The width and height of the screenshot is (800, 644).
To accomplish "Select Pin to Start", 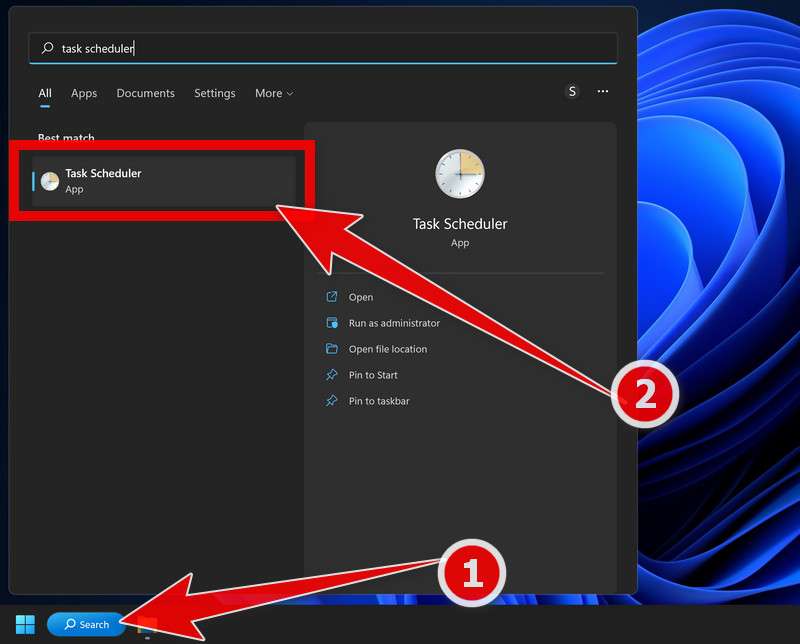I will (373, 375).
